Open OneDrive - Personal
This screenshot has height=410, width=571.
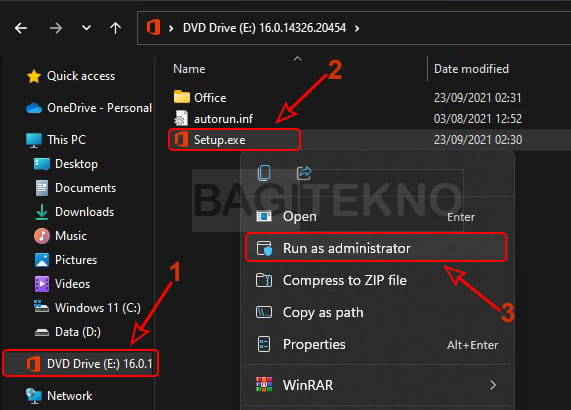coord(99,108)
